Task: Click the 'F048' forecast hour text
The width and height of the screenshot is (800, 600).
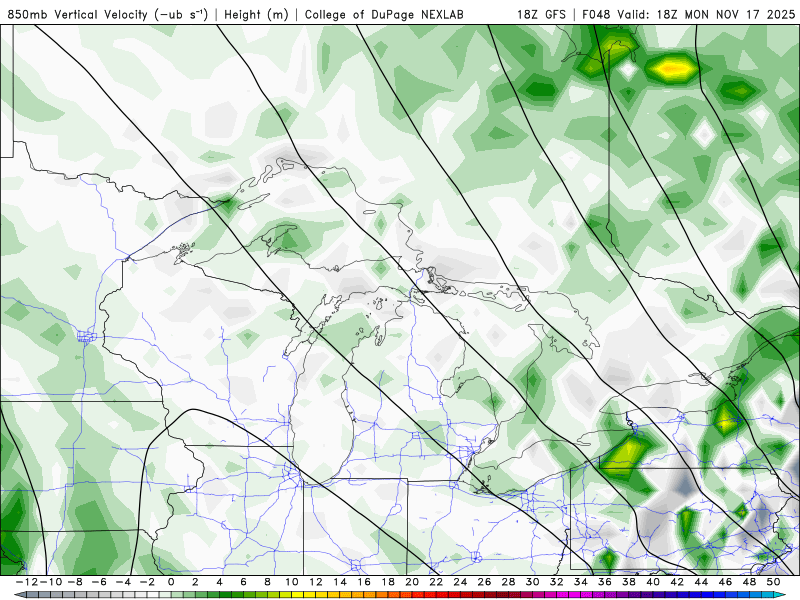Action: point(597,14)
